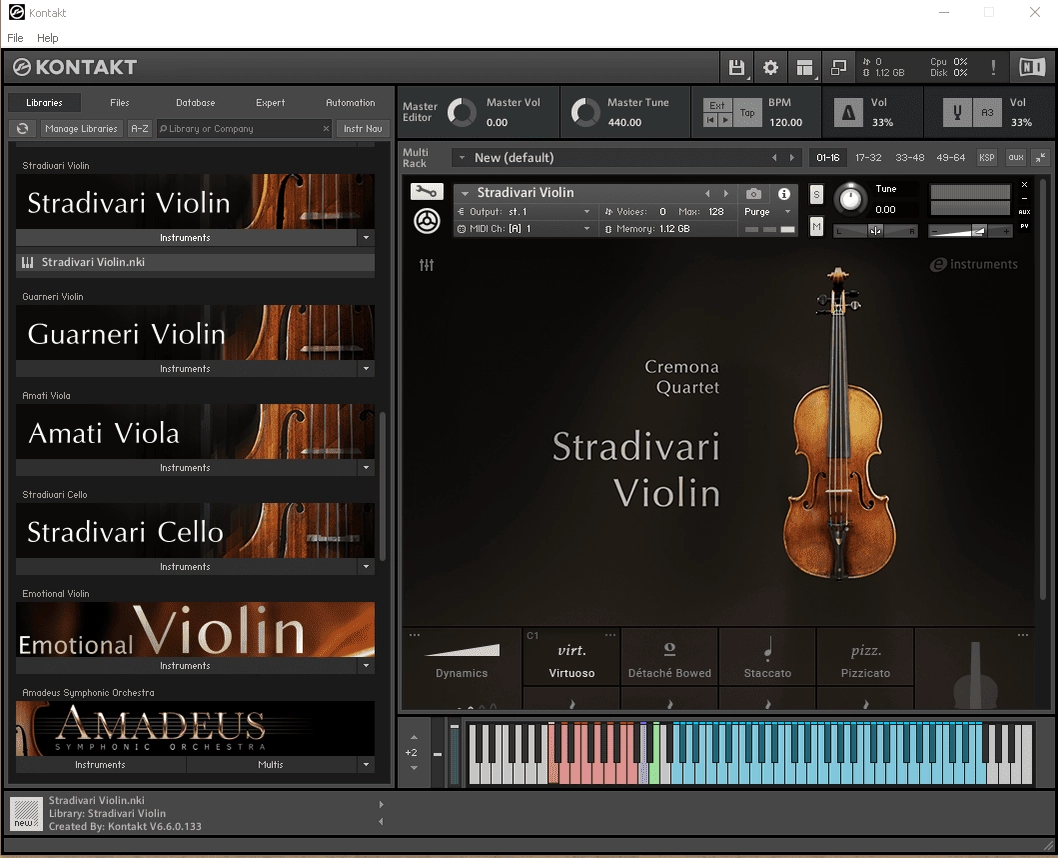Load the previous multi arrow
The image size is (1058, 858).
[x=774, y=158]
